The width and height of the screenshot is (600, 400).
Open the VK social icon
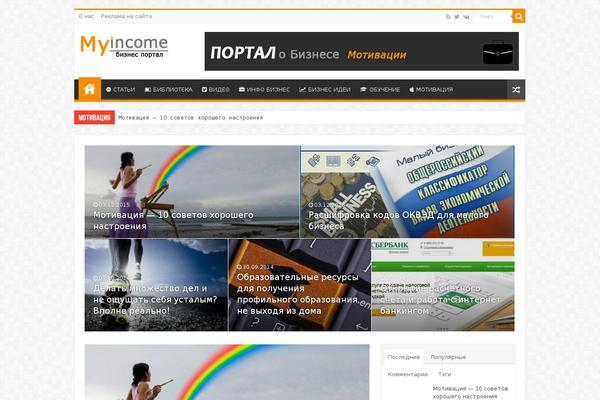466,17
